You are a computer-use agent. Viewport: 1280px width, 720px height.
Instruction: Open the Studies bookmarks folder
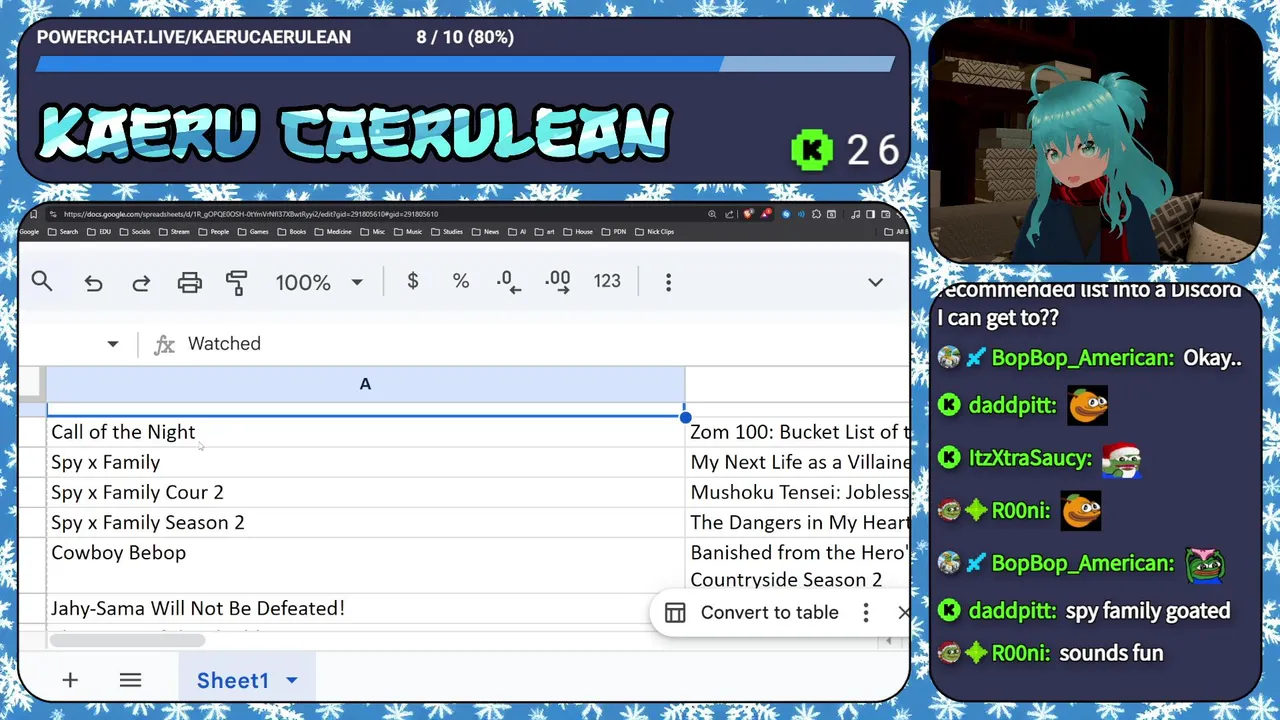click(x=447, y=232)
